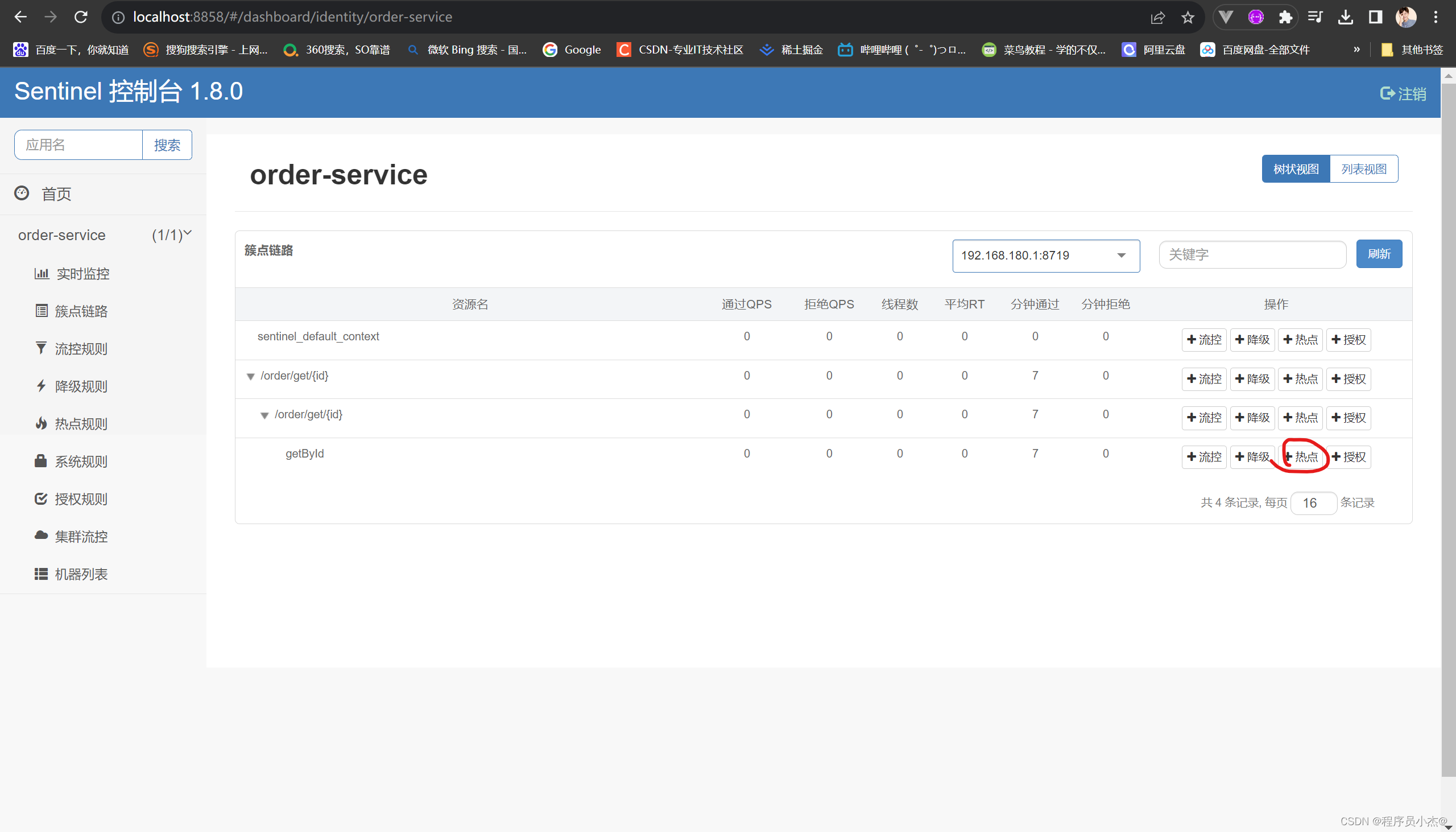This screenshot has width=1456, height=832.
Task: Add 降级 rule for top-level /order/get/{id}
Action: click(x=1252, y=379)
